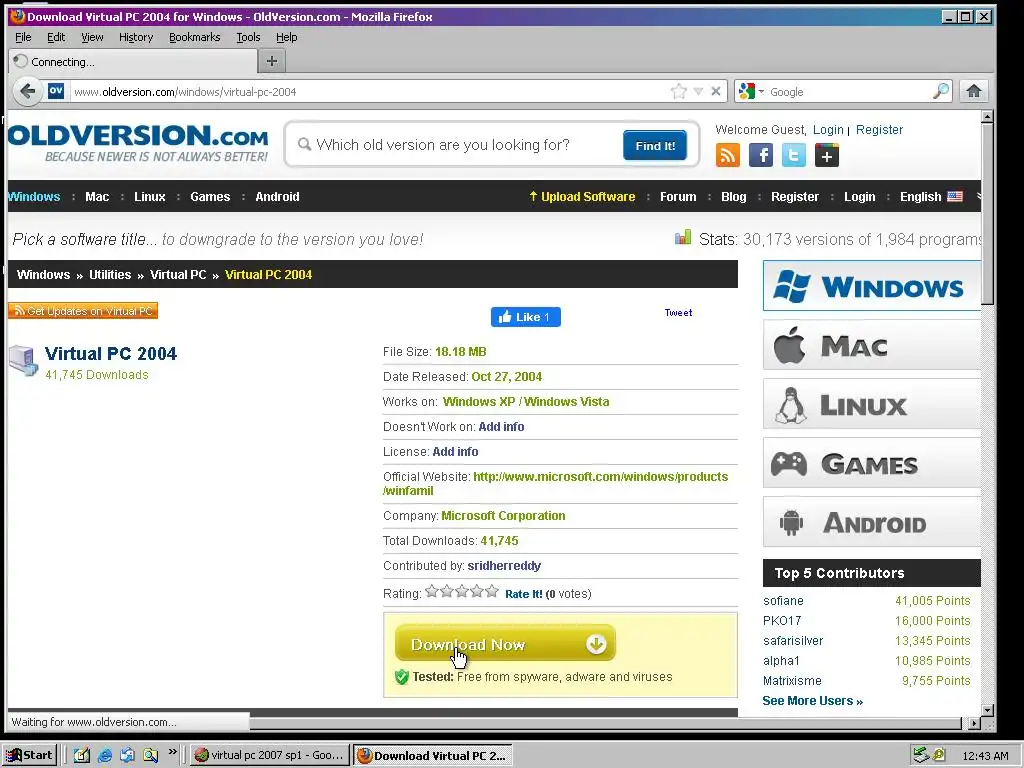Viewport: 1024px width, 768px height.
Task: Click the Firefox back arrow button
Action: 27,91
